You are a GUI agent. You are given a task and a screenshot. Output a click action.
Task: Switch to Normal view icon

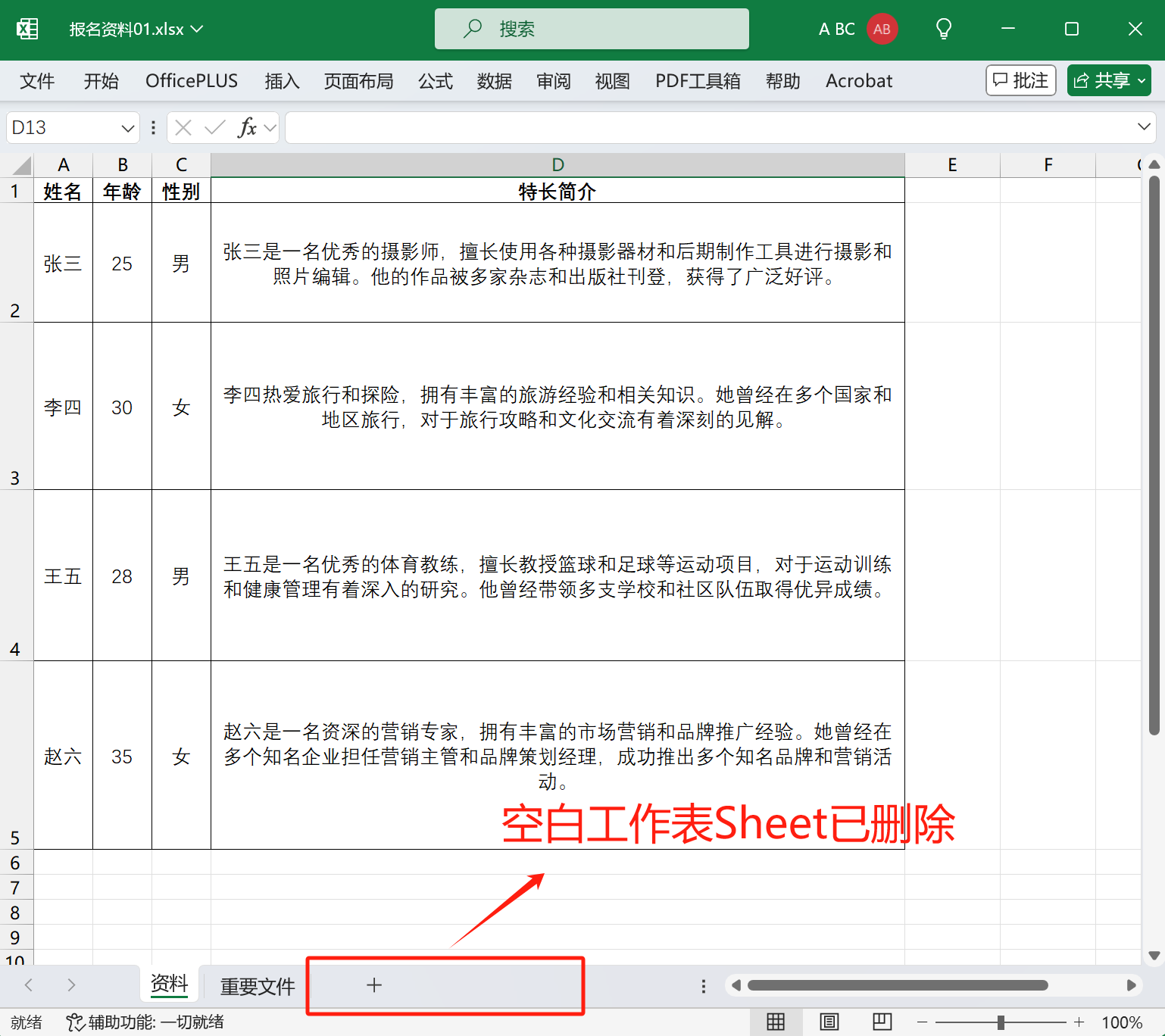(x=776, y=1022)
